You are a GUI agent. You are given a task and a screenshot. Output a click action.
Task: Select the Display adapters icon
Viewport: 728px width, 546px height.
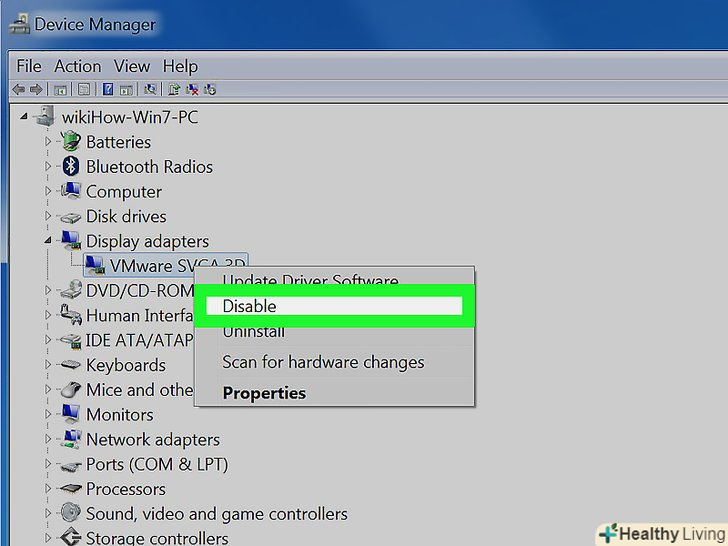pyautogui.click(x=71, y=240)
